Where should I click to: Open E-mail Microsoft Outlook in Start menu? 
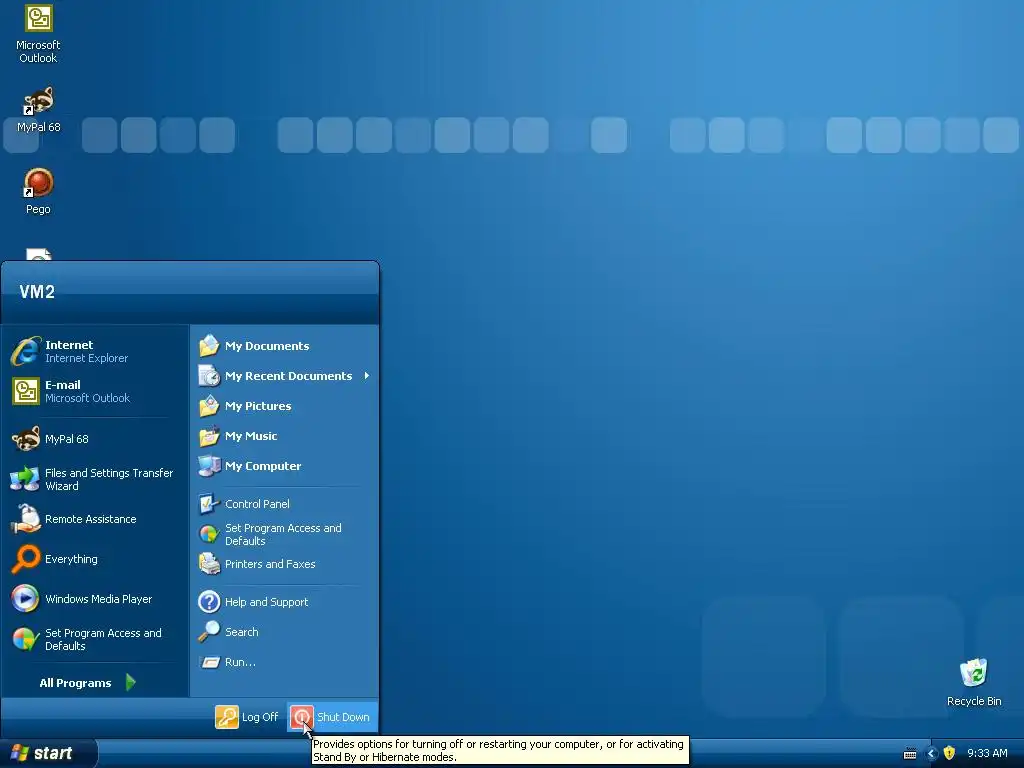tap(95, 391)
